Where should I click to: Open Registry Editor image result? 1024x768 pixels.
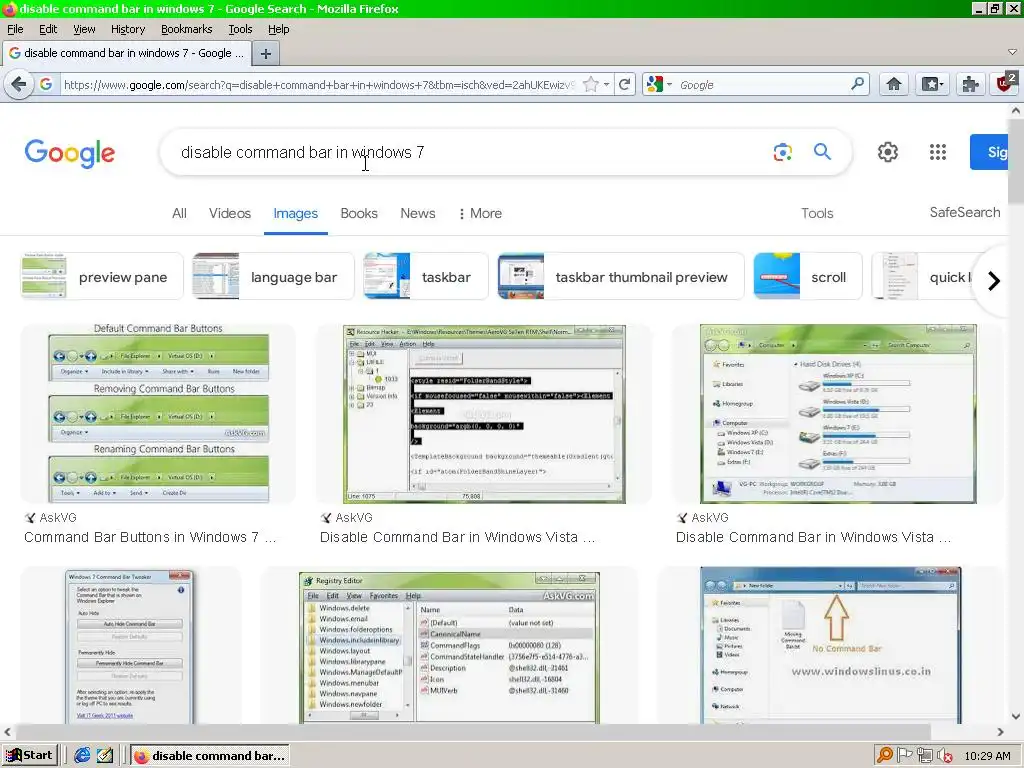pos(449,648)
